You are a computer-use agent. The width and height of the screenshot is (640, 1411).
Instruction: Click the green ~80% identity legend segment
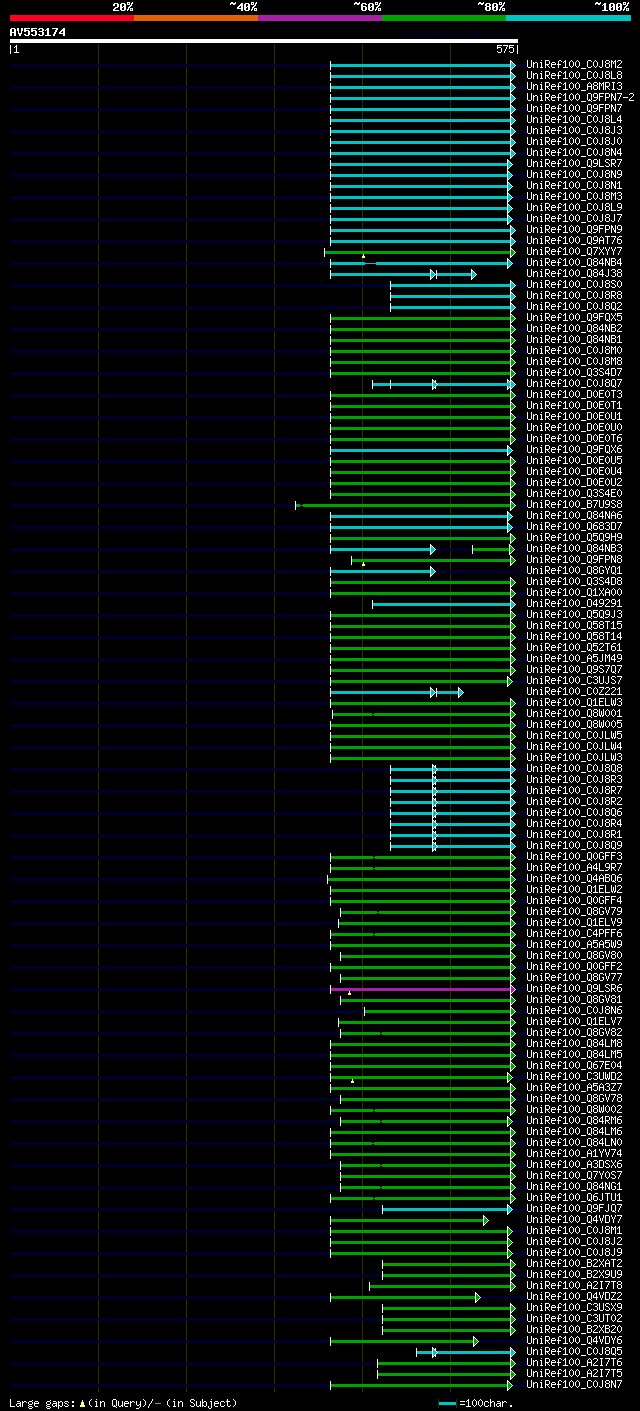(x=444, y=17)
